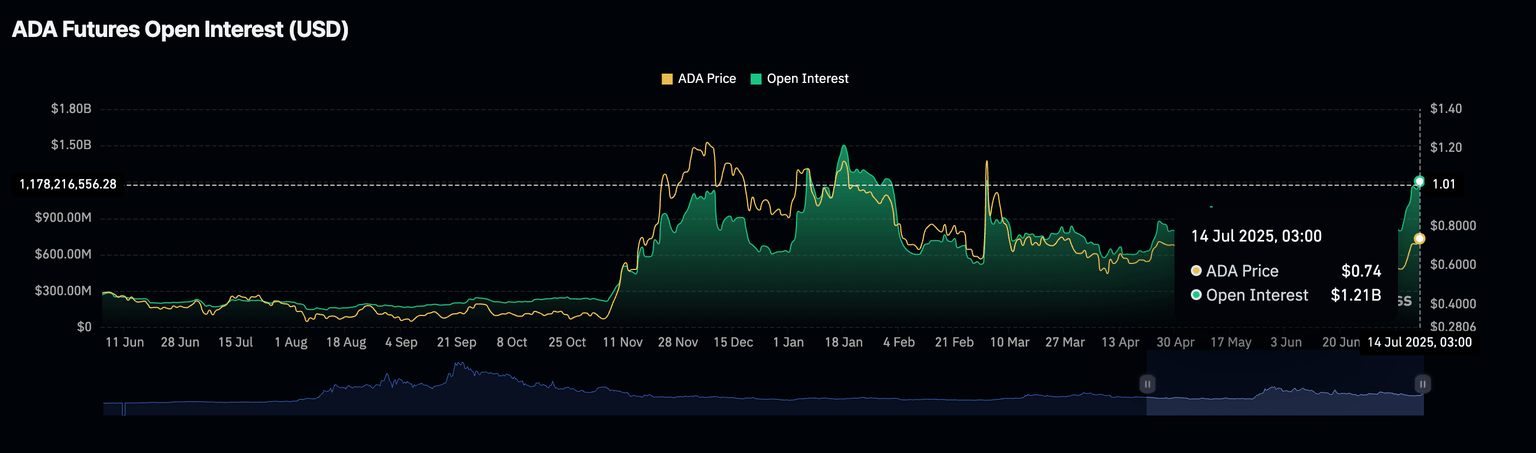Toggle the Open Interest series label in legend
Viewport: 1536px width, 453px height.
pyautogui.click(x=807, y=79)
